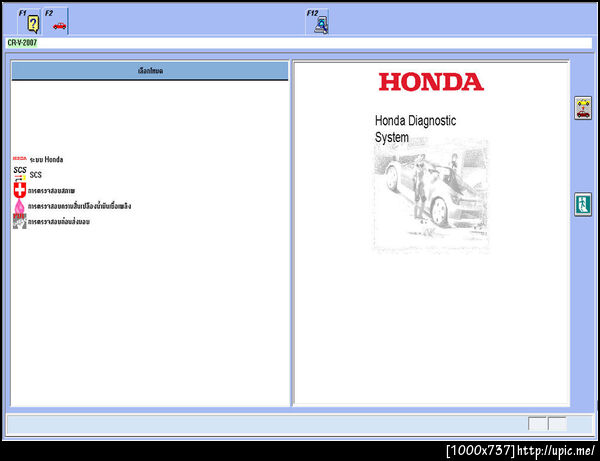Select the F2 red car vehicle icon
Image resolution: width=600 pixels, height=461 pixels.
pos(56,21)
